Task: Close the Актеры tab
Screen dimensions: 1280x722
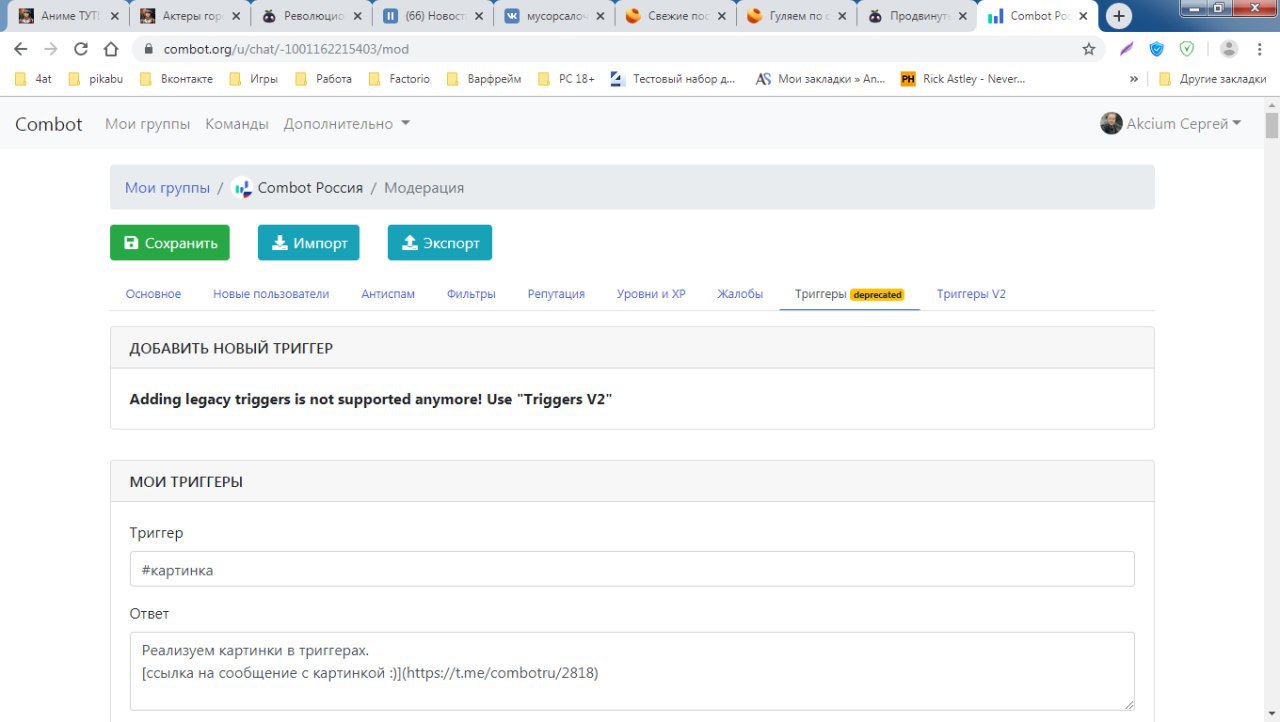Action: coord(235,16)
